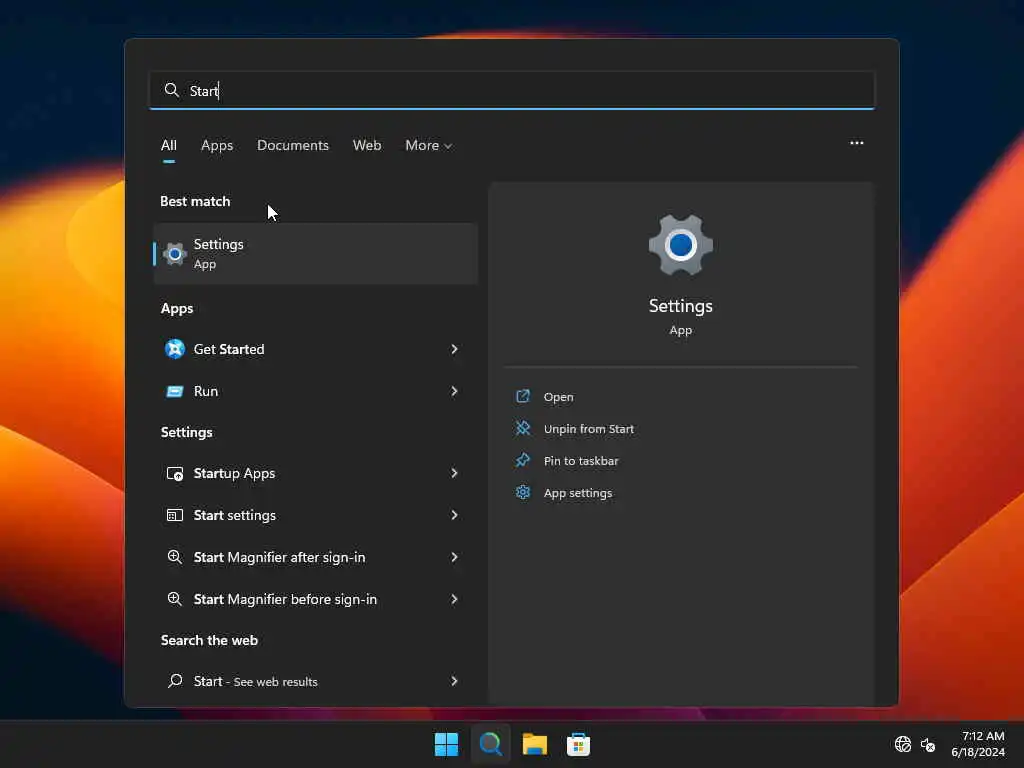Click the Unpin from Start icon
Viewport: 1024px width, 768px height.
tap(523, 428)
